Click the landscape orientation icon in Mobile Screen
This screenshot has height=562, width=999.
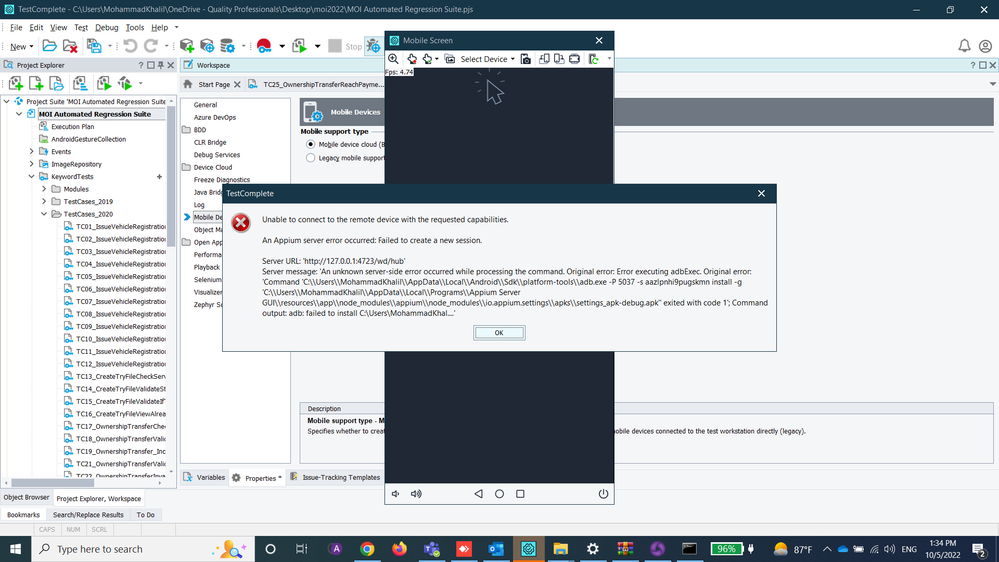(575, 59)
